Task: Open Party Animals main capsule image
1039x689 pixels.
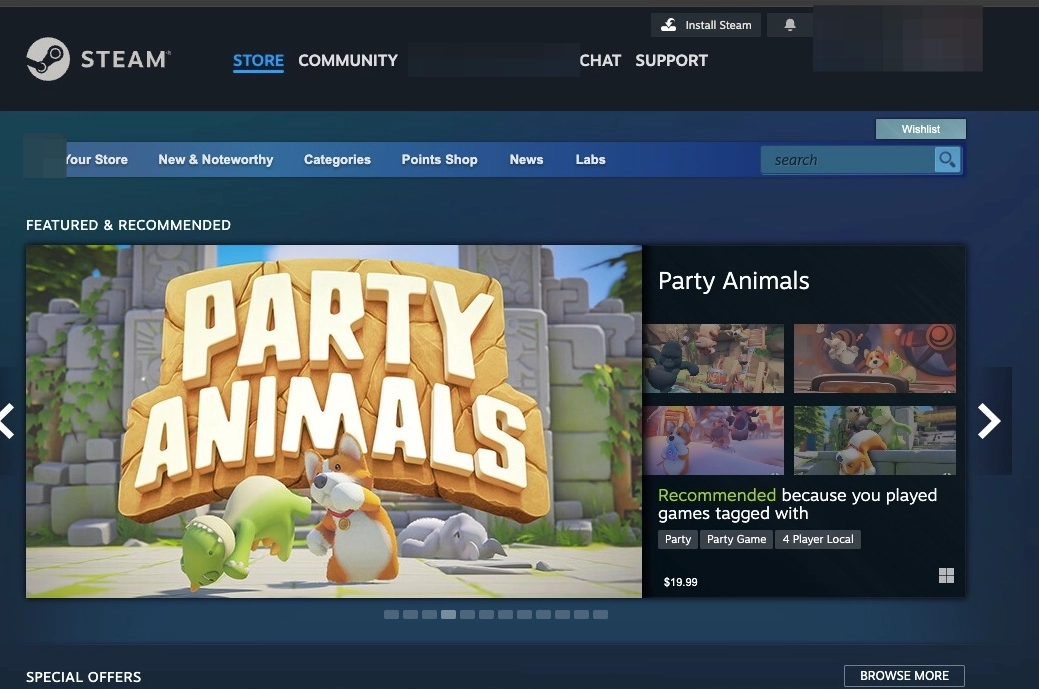Action: coord(334,421)
